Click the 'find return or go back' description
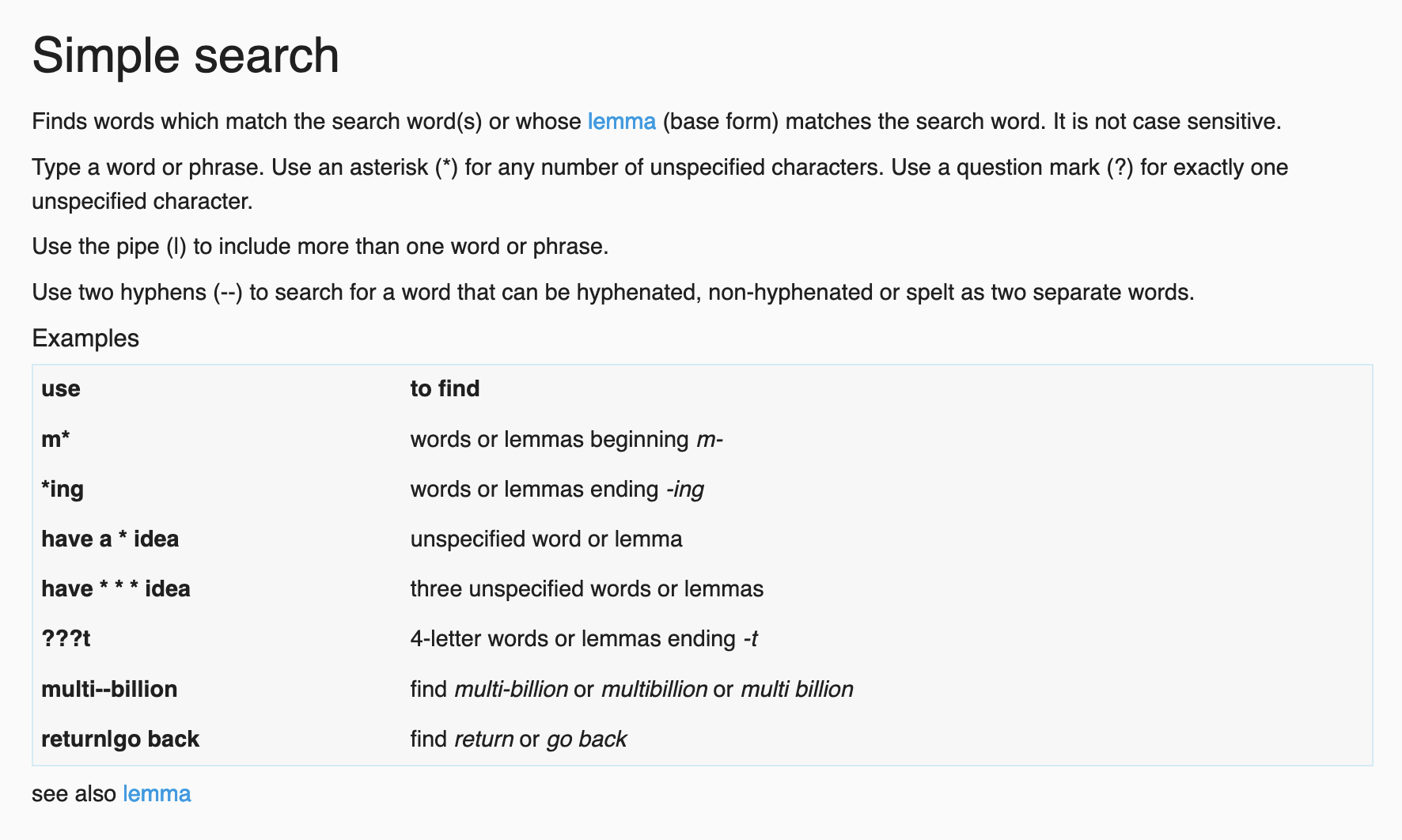 518,739
